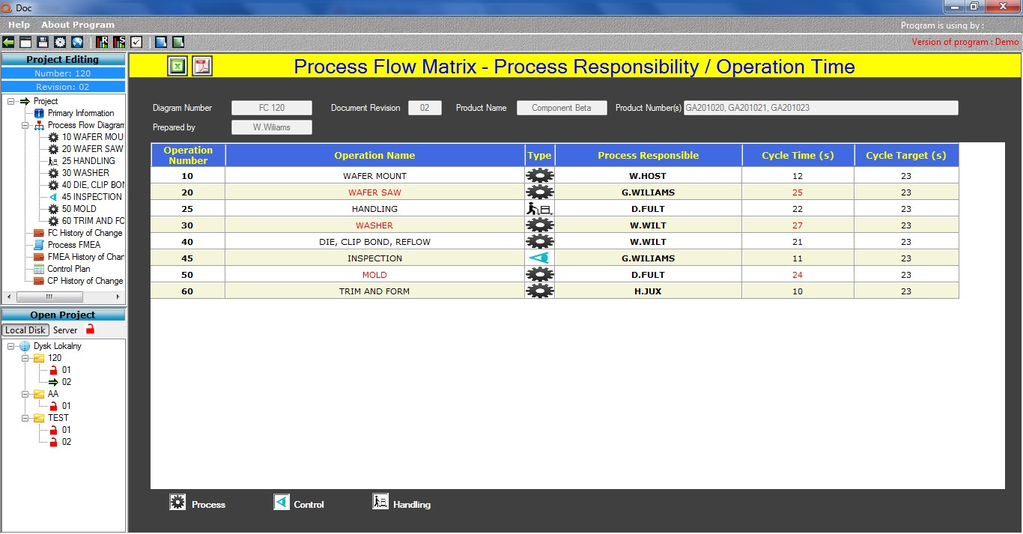
Task: Click the handling type icon in row 25
Action: tap(540, 209)
